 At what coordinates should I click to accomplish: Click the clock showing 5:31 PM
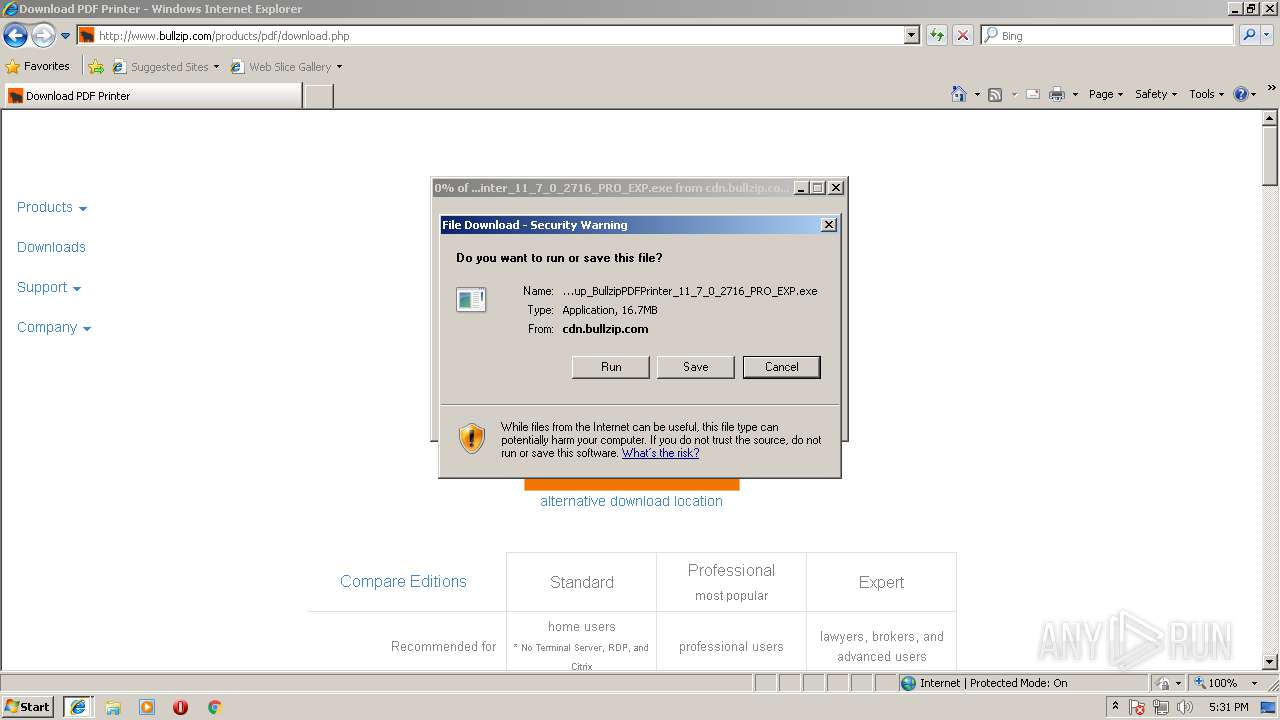1228,707
